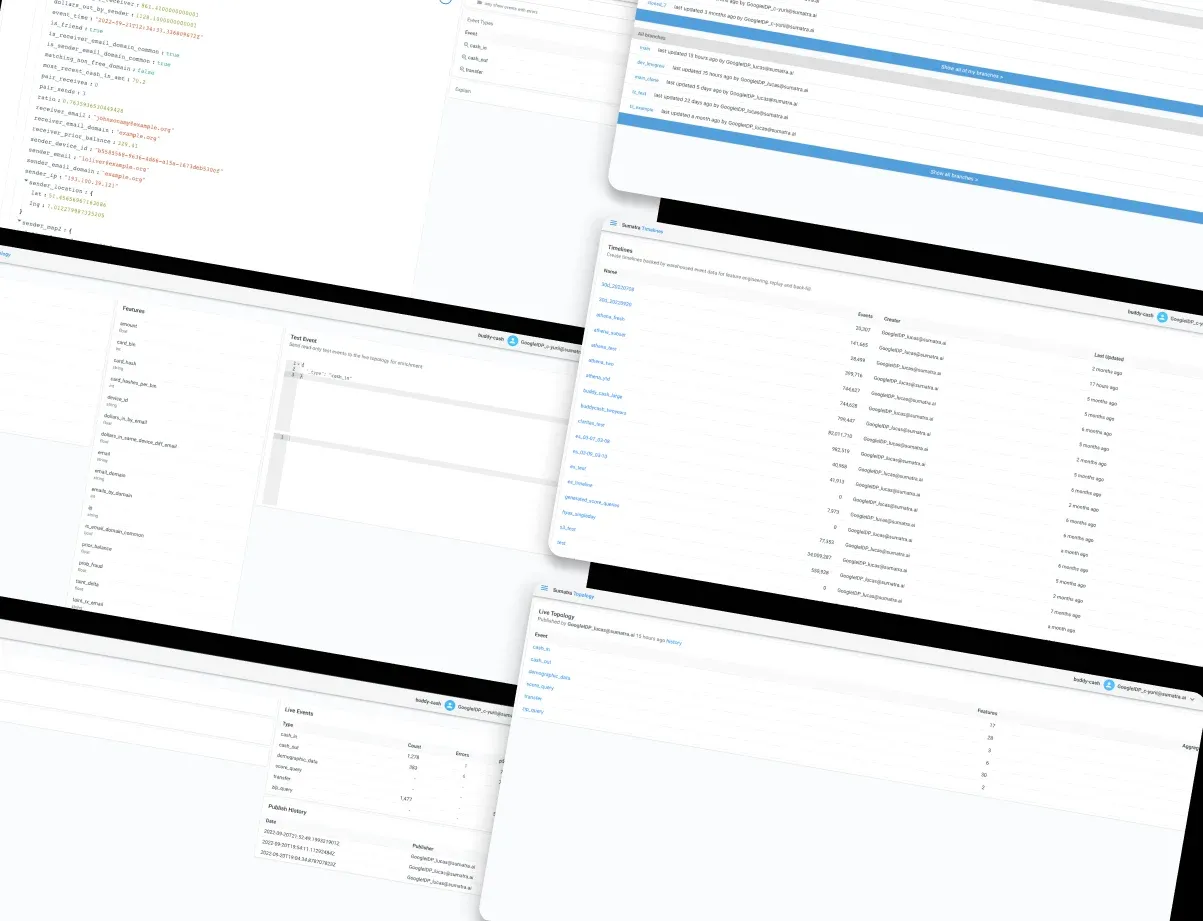The width and height of the screenshot is (1203, 921).
Task: Toggle the only show events with errors option
Action: pyautogui.click(x=478, y=5)
